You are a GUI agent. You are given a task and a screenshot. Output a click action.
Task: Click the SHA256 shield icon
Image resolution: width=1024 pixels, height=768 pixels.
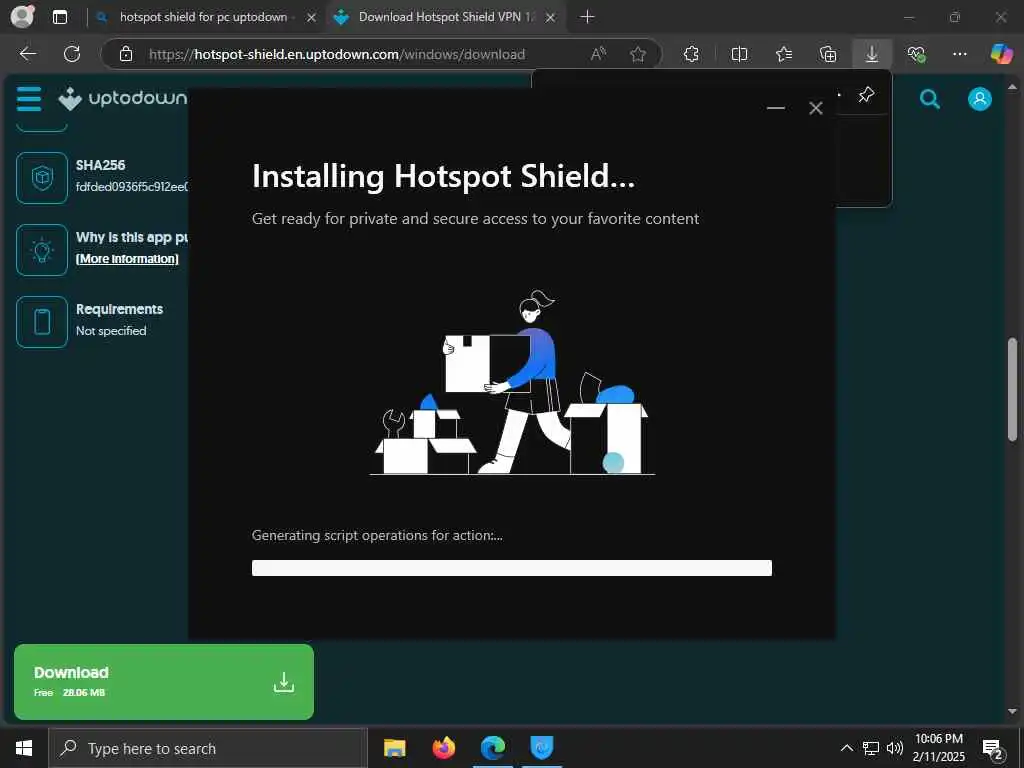[42, 178]
